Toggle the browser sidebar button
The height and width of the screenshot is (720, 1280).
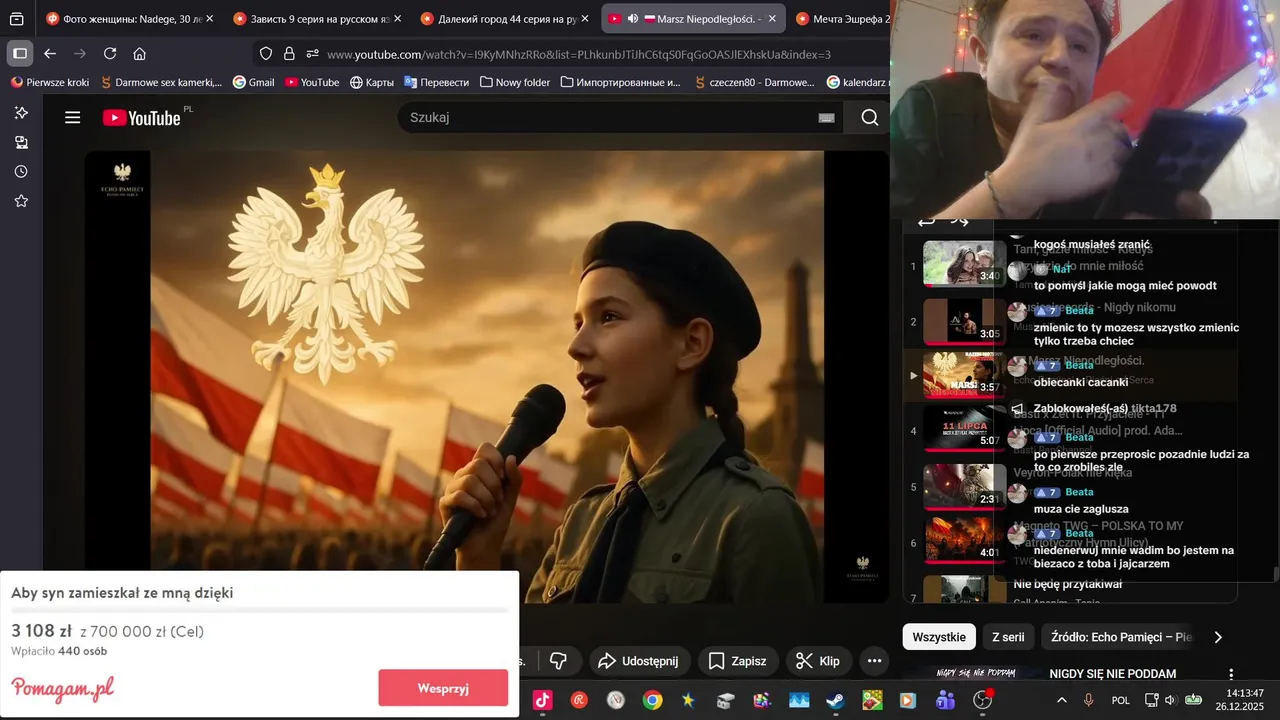coord(20,53)
